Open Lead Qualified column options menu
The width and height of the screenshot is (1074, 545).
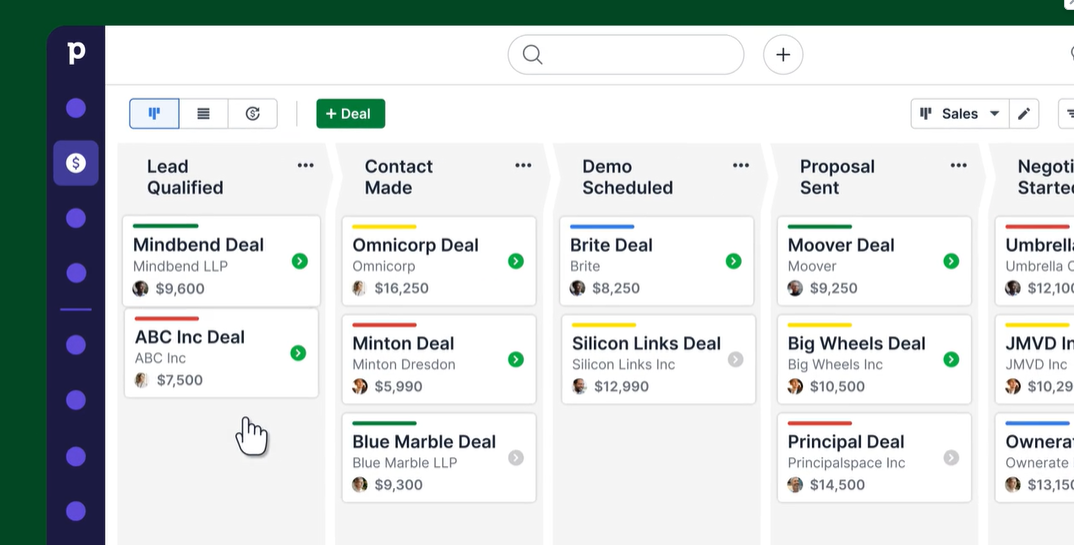click(305, 165)
